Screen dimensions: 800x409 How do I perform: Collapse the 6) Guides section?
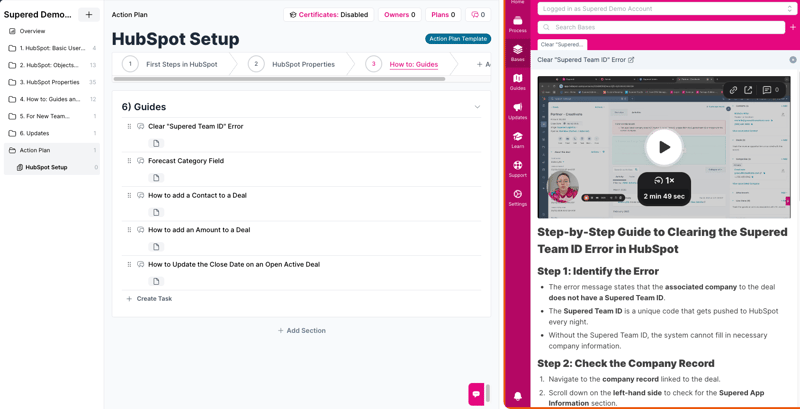point(478,107)
